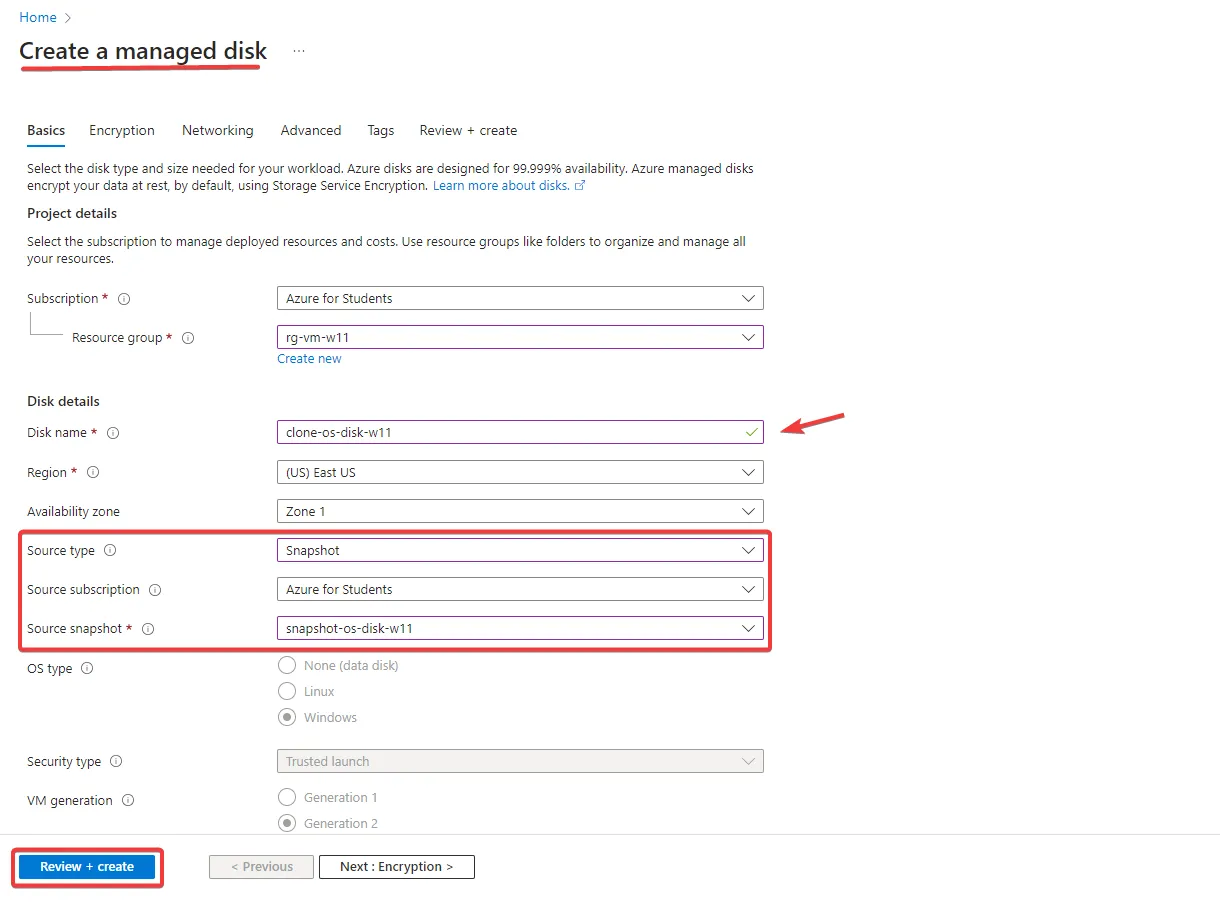Switch to the Advanced tab
Viewport: 1220px width, 903px height.
coord(311,130)
